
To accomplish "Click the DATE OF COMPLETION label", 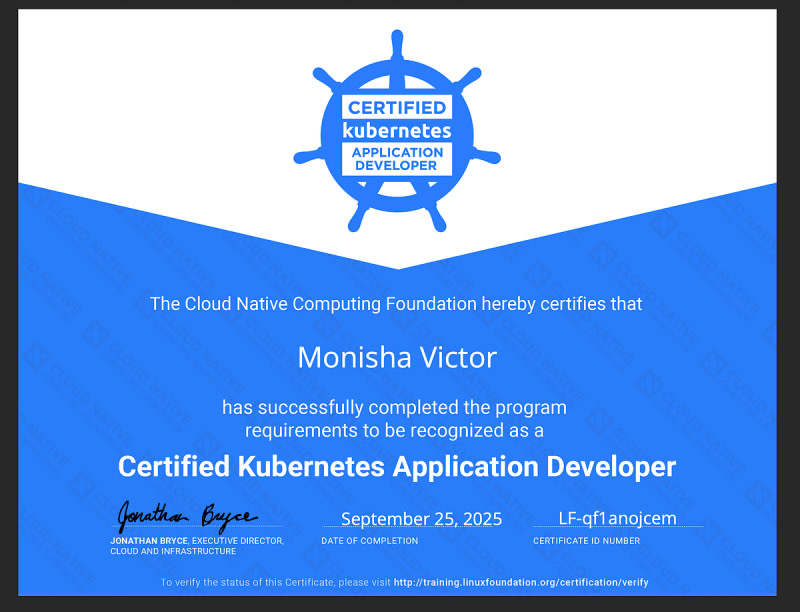I will tap(369, 541).
